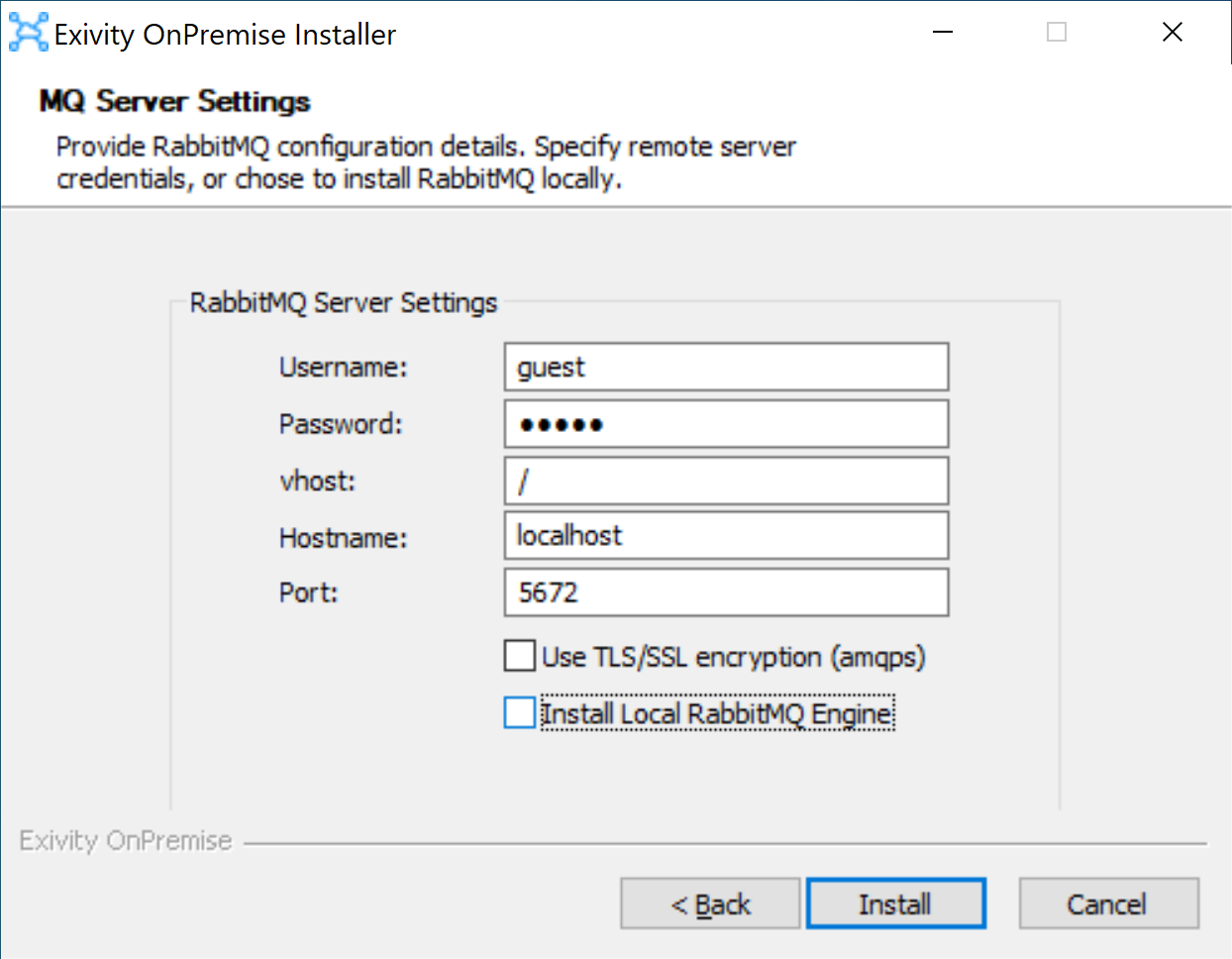Click the Password: label

point(341,424)
